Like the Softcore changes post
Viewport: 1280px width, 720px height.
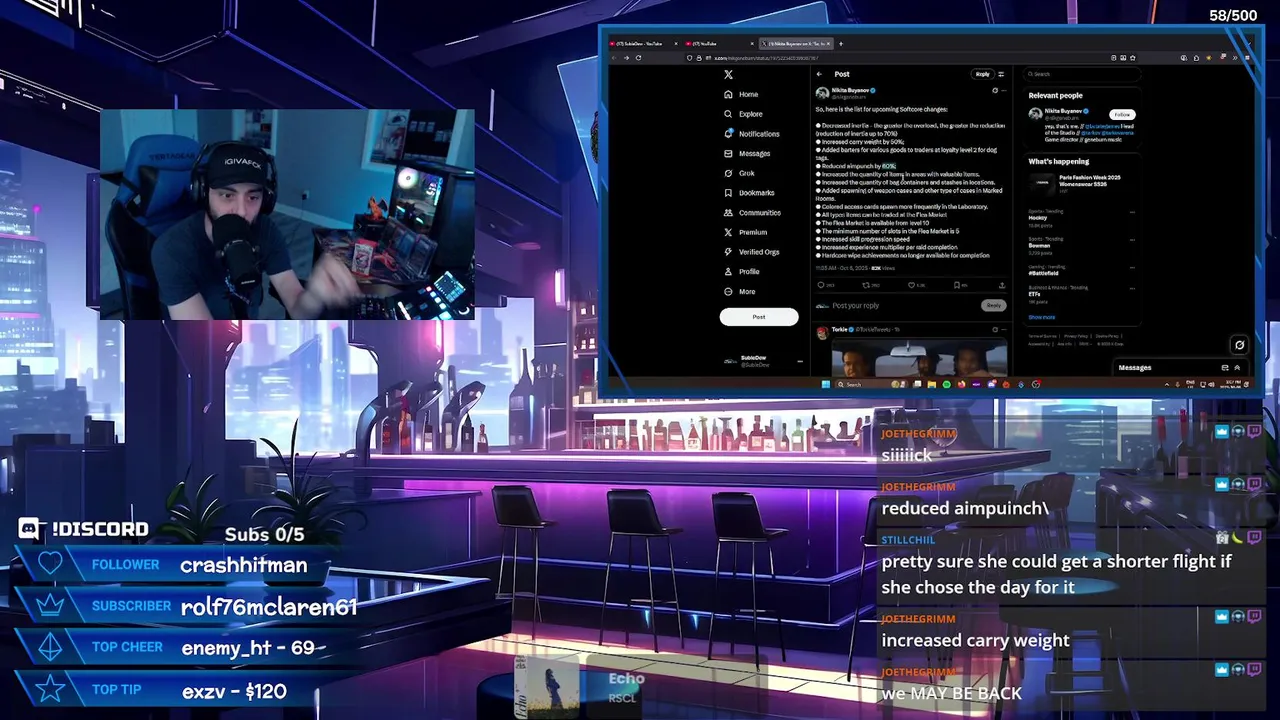click(911, 285)
